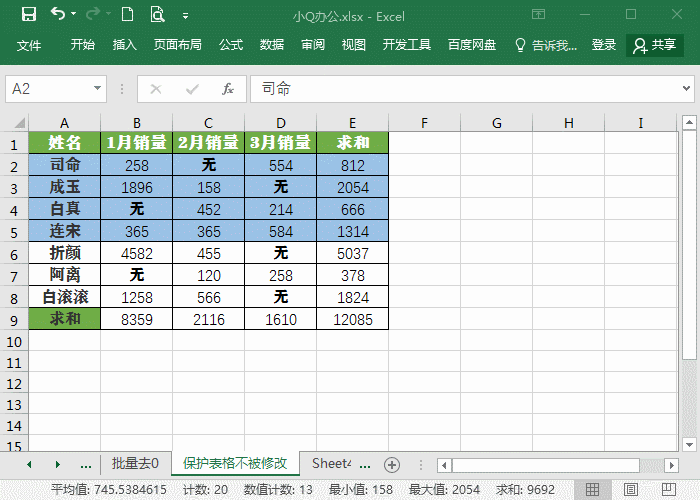
Task: Open the 文件 menu
Action: pos(29,45)
